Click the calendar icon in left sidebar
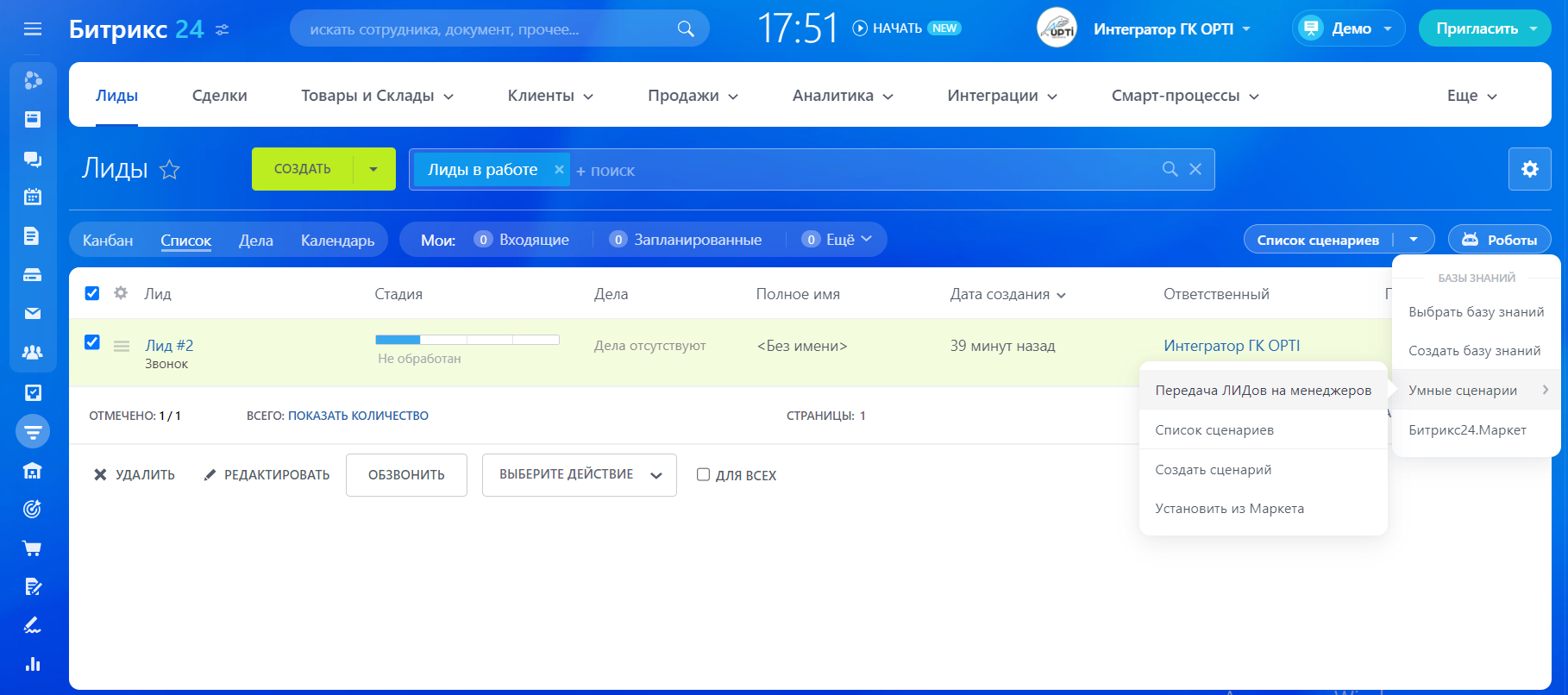 click(x=33, y=197)
